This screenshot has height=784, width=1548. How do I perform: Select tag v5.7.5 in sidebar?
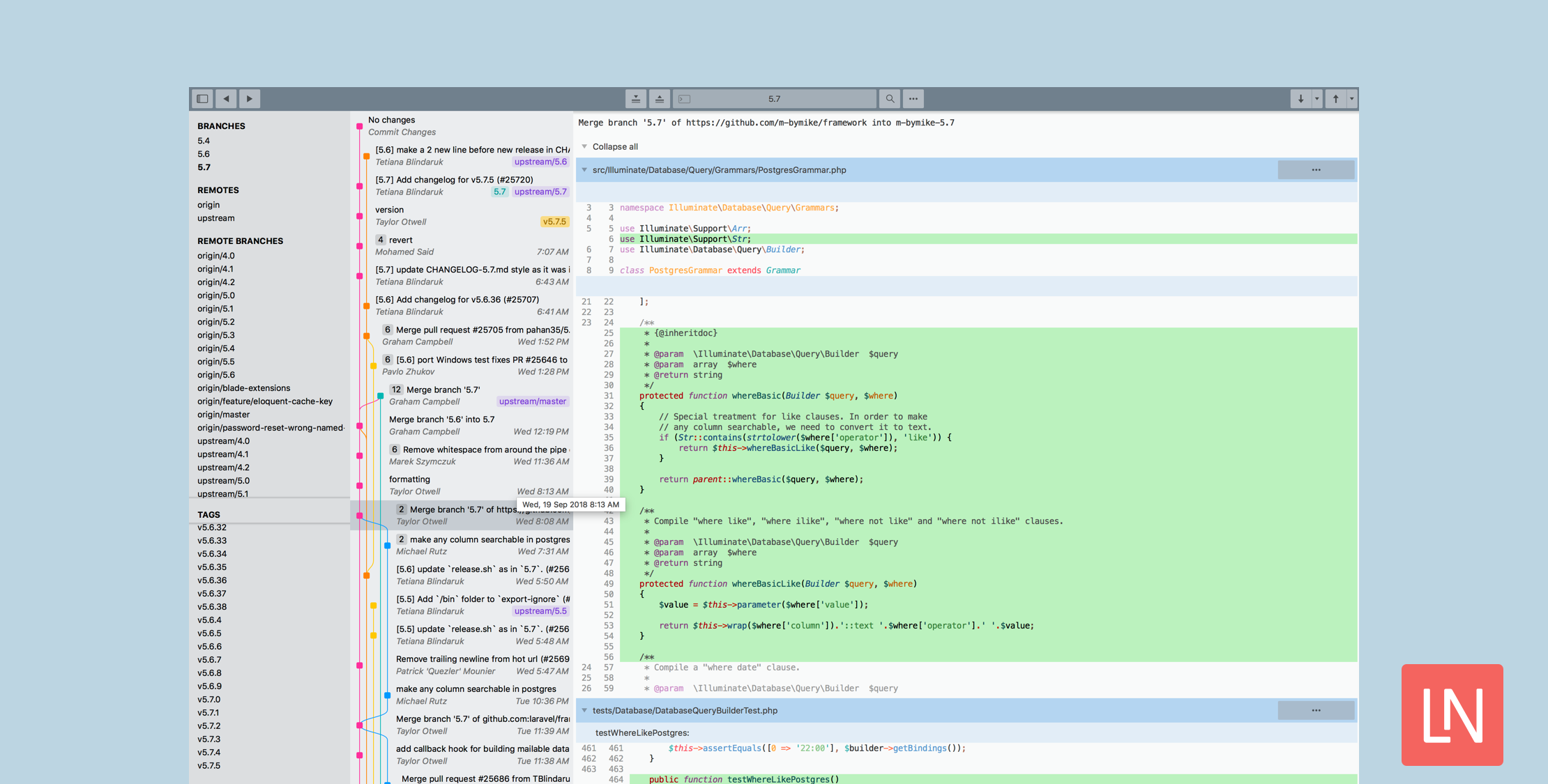pyautogui.click(x=209, y=766)
